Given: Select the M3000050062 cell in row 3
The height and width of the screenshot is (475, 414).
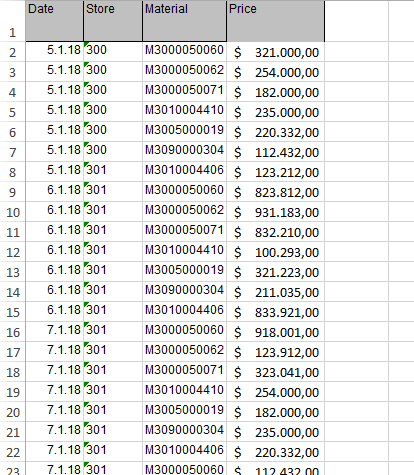Looking at the screenshot, I should coord(184,72).
